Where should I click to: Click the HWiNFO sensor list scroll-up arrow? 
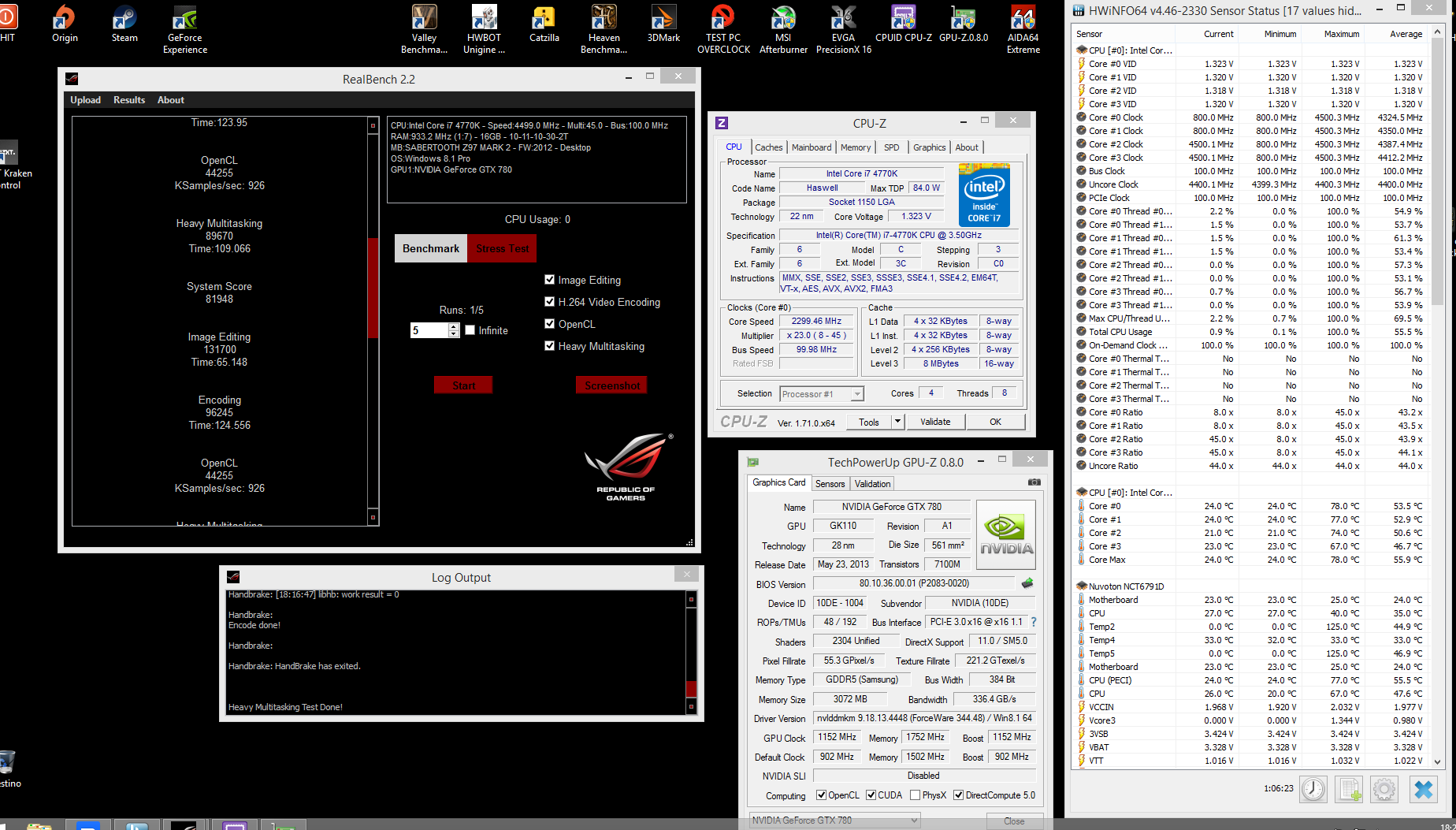(1438, 32)
